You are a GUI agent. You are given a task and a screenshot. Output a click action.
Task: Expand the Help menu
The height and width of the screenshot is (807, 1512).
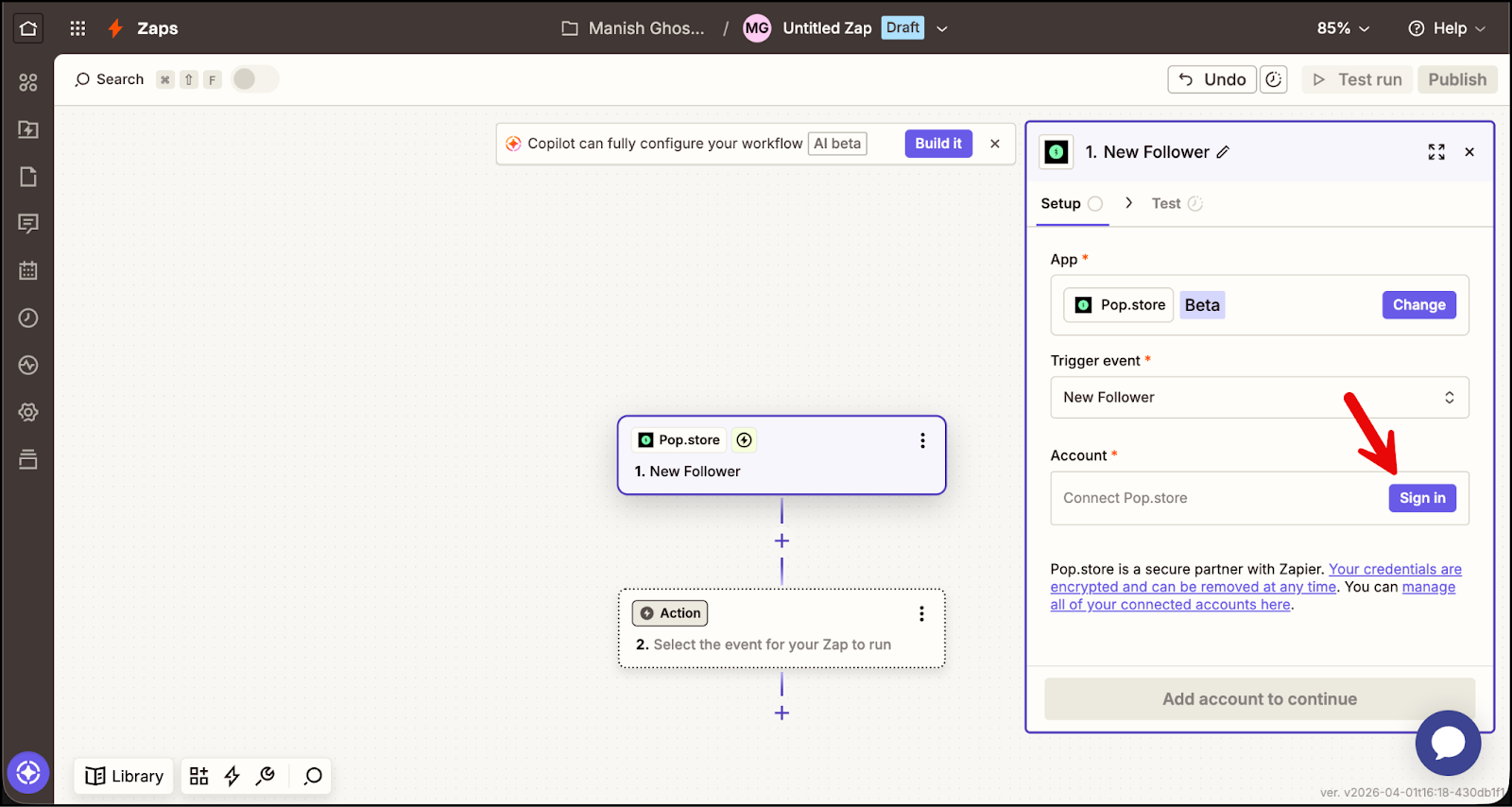click(1447, 28)
